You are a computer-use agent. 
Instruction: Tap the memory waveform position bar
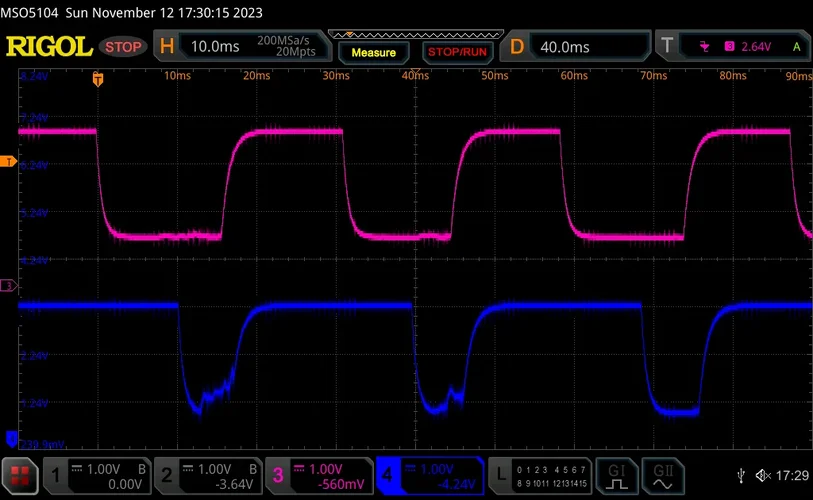coord(415,35)
